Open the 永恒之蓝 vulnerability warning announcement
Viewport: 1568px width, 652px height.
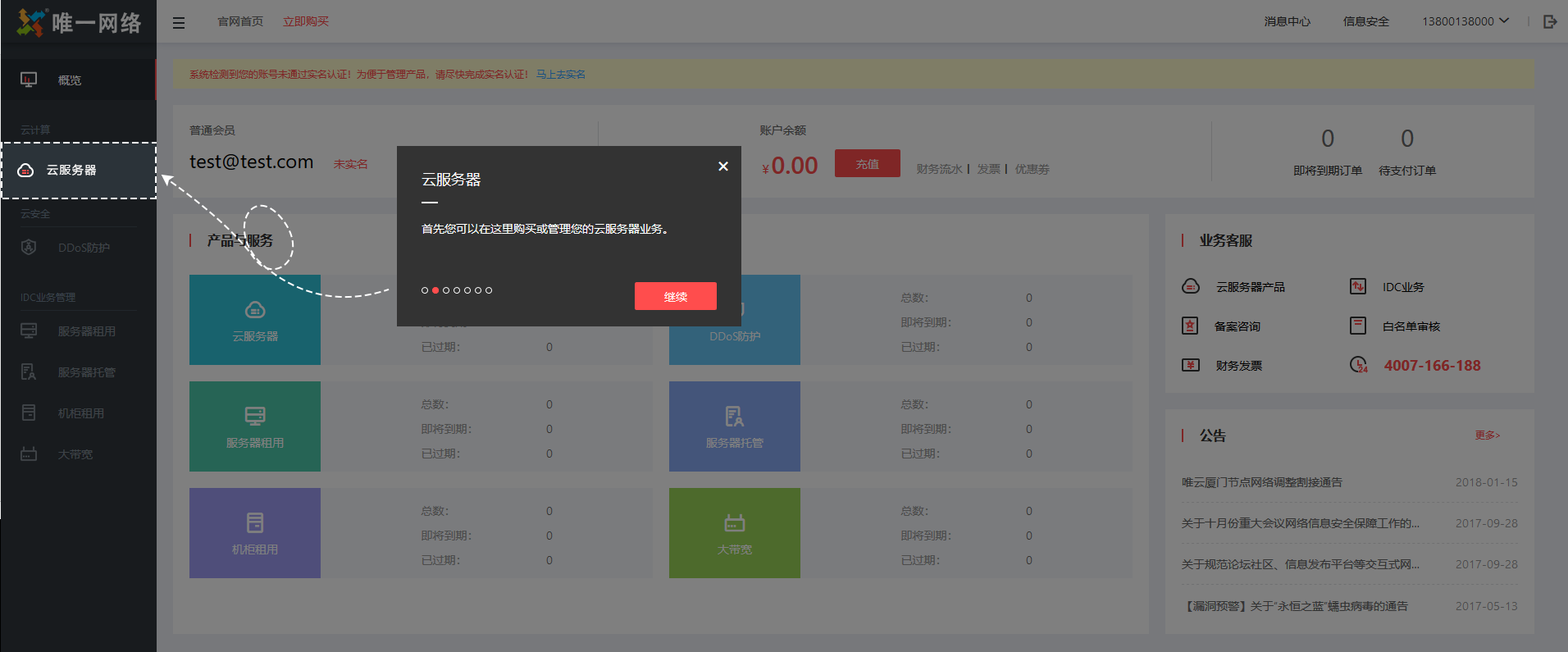(1294, 606)
